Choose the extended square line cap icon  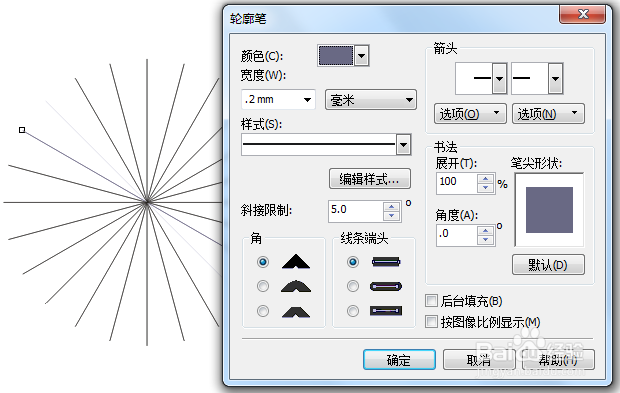(x=386, y=311)
